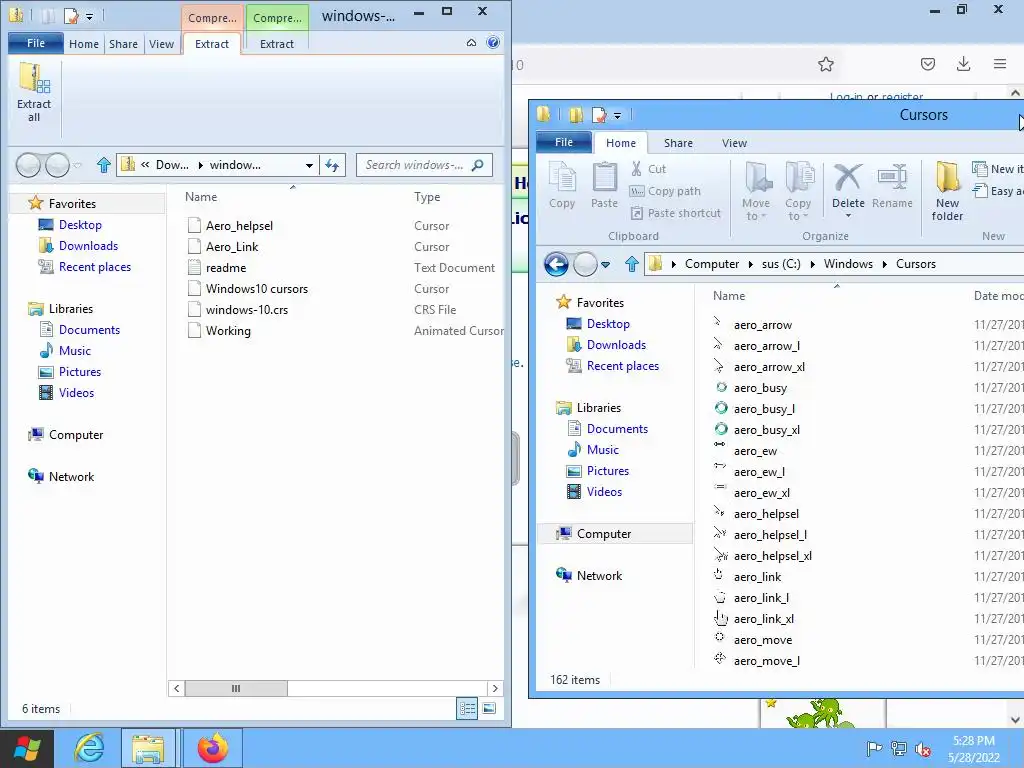Sort by Type column in the zip window
The image size is (1024, 768).
pos(427,197)
